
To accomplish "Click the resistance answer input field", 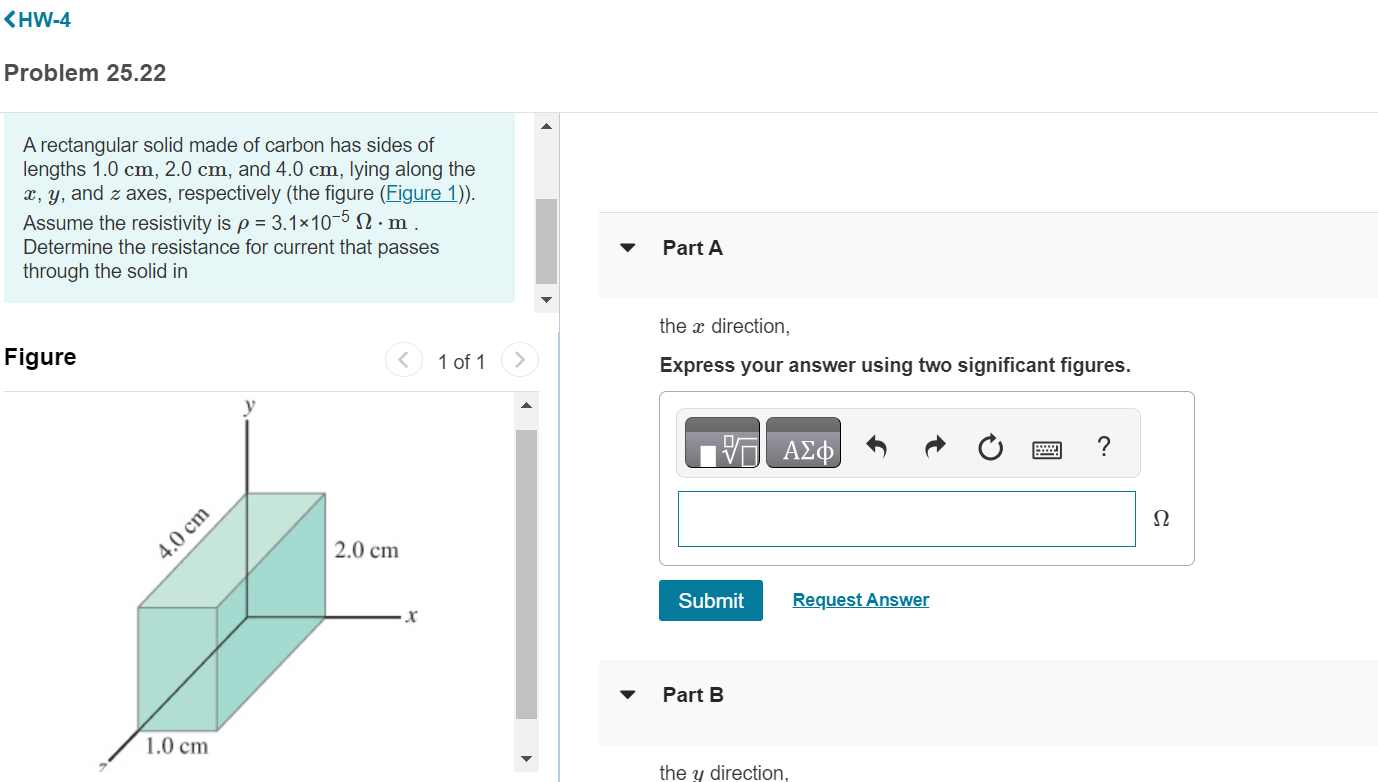I will 907,519.
